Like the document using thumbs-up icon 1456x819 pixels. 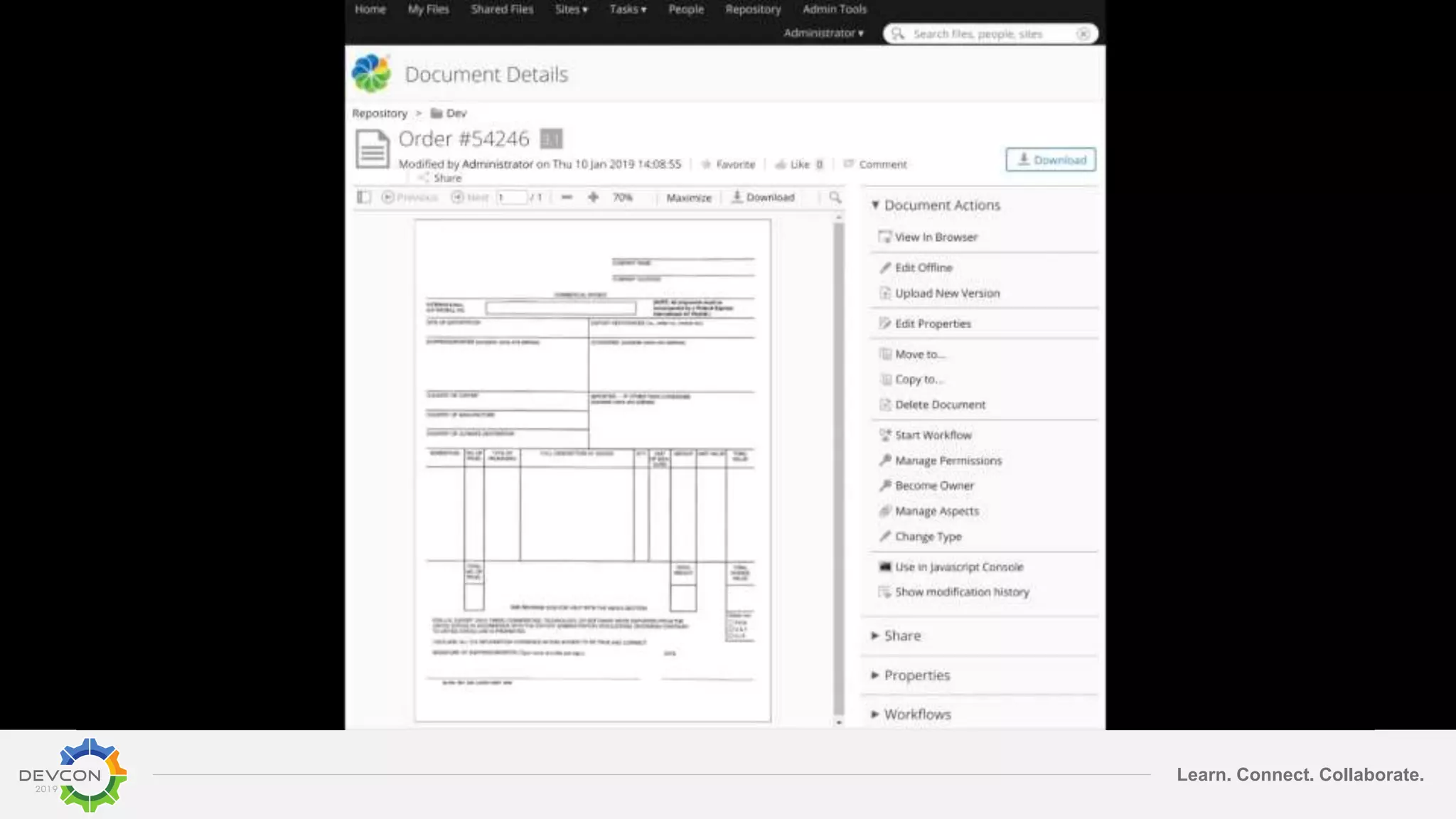781,164
